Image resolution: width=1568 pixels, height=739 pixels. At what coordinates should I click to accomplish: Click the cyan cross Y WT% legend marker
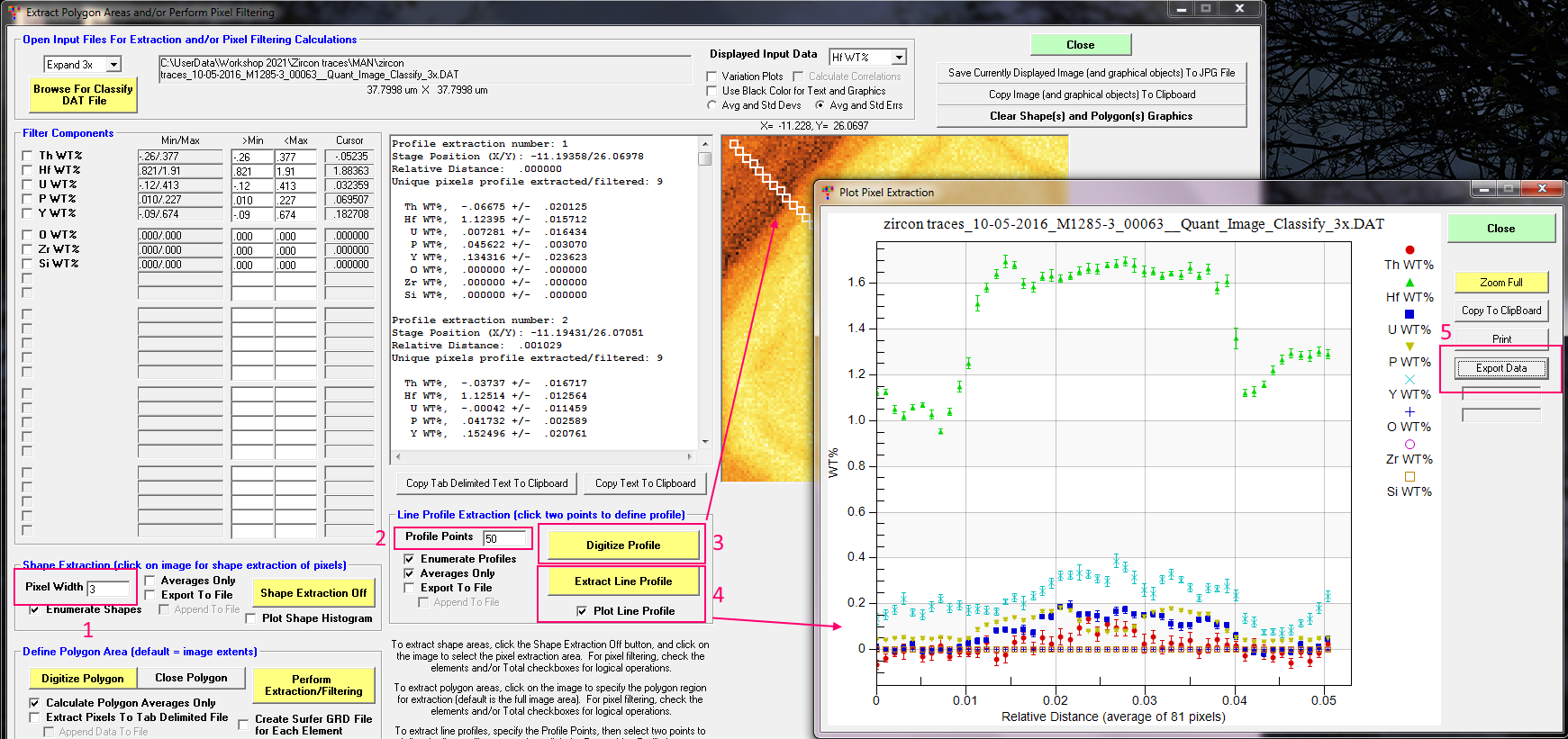point(1409,379)
